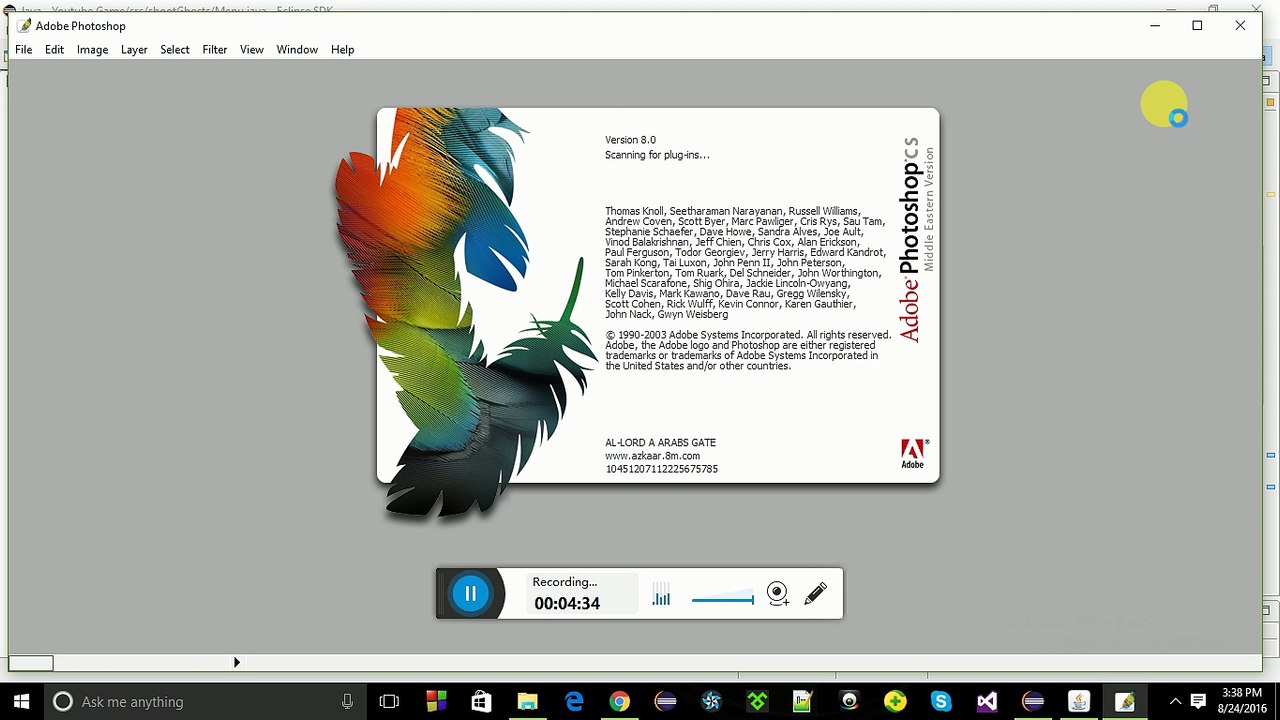Minimize the Adobe Photoshop window
This screenshot has width=1280, height=720.
click(x=1155, y=26)
